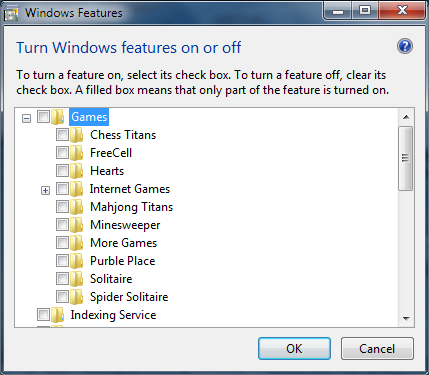Click the folder icon next to Minesweeper
The width and height of the screenshot is (429, 375).
click(77, 225)
